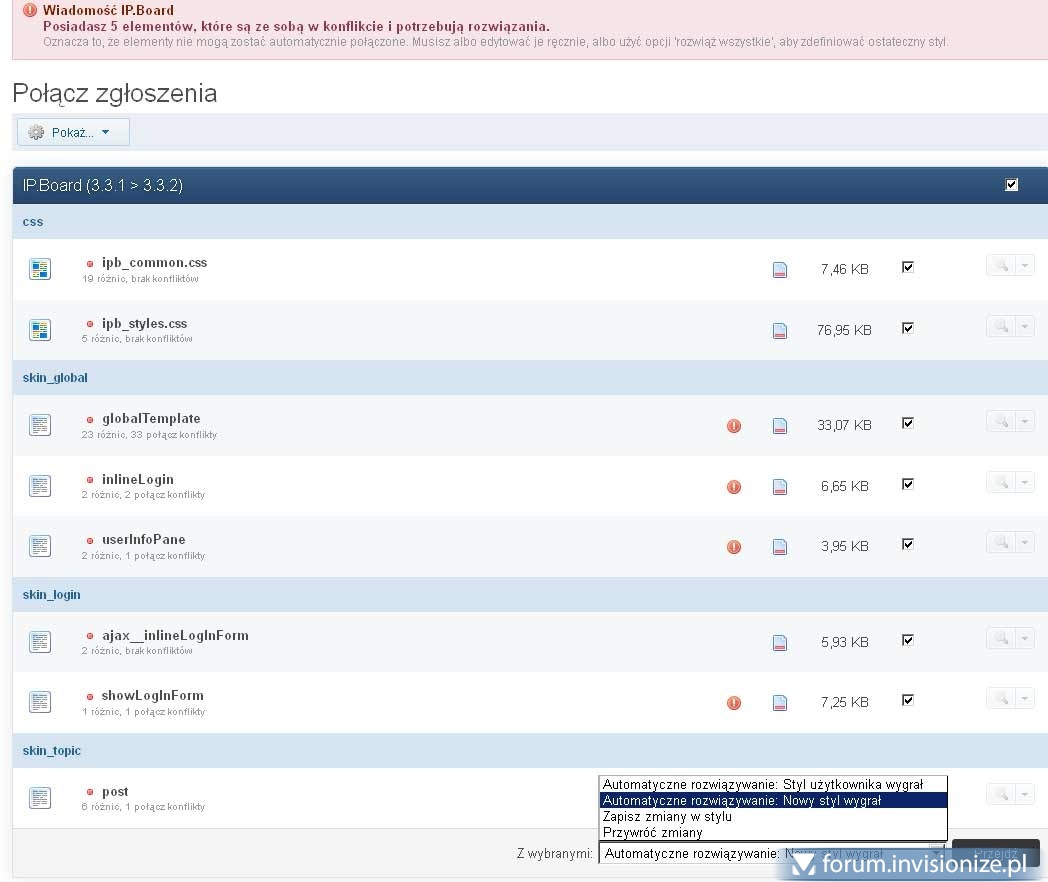
Task: Click the red conflict icon for showLogInForm
Action: tap(734, 703)
